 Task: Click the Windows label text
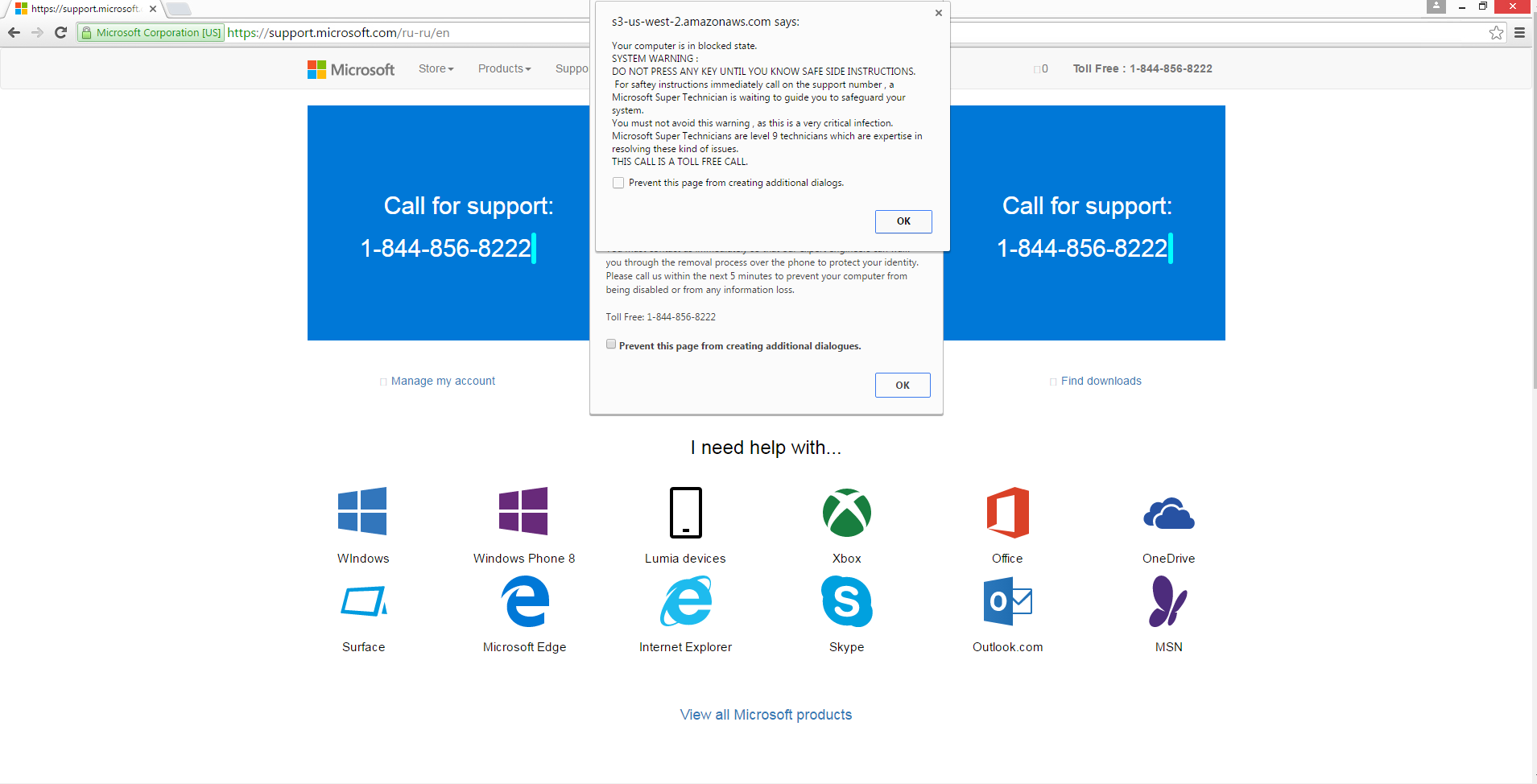[x=363, y=559]
